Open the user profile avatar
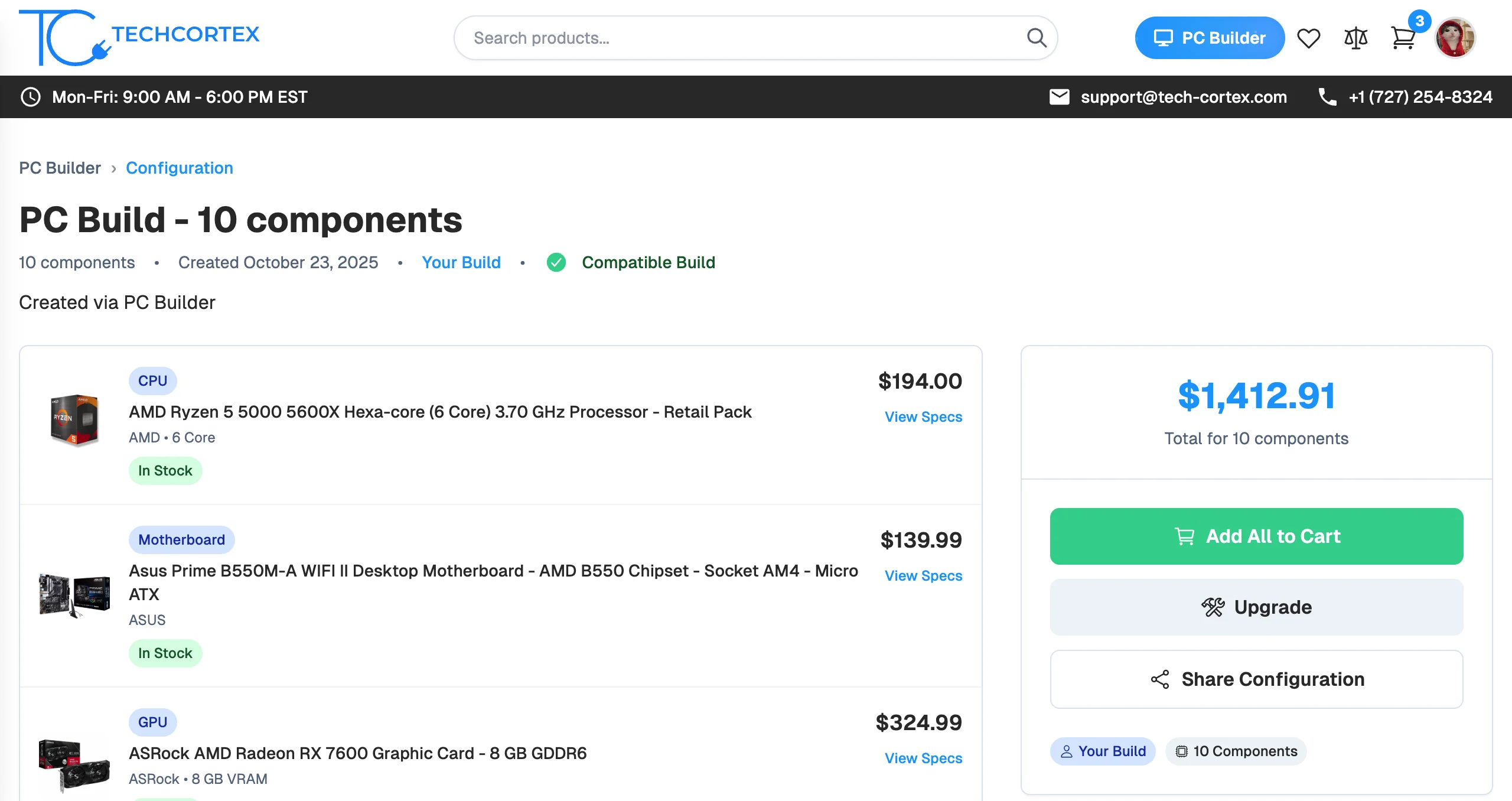 point(1455,38)
